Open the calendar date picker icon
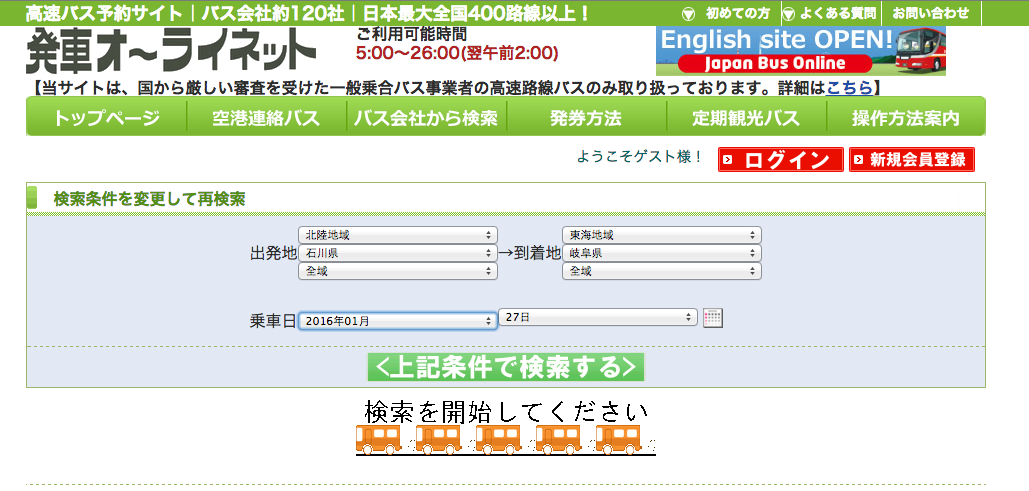The height and width of the screenshot is (491, 1029). point(713,318)
